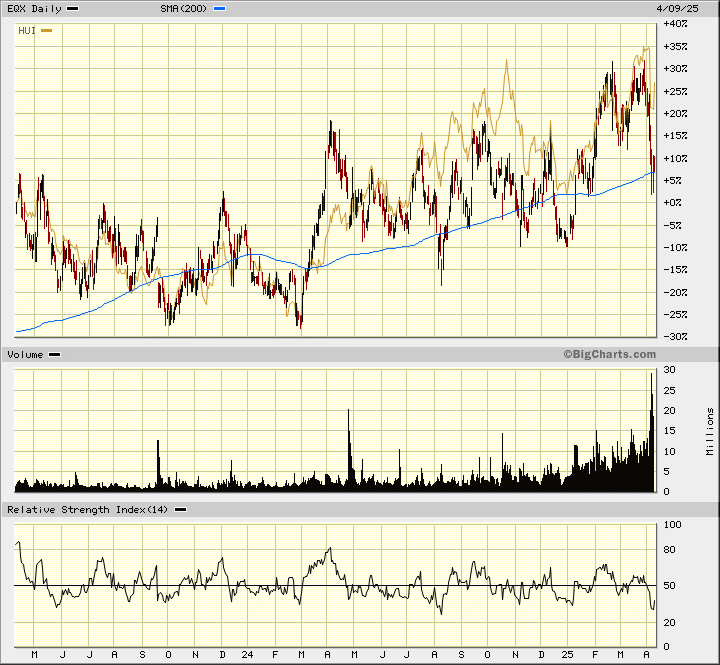Click the 'Relative Strength Index(14)' header

point(87,510)
